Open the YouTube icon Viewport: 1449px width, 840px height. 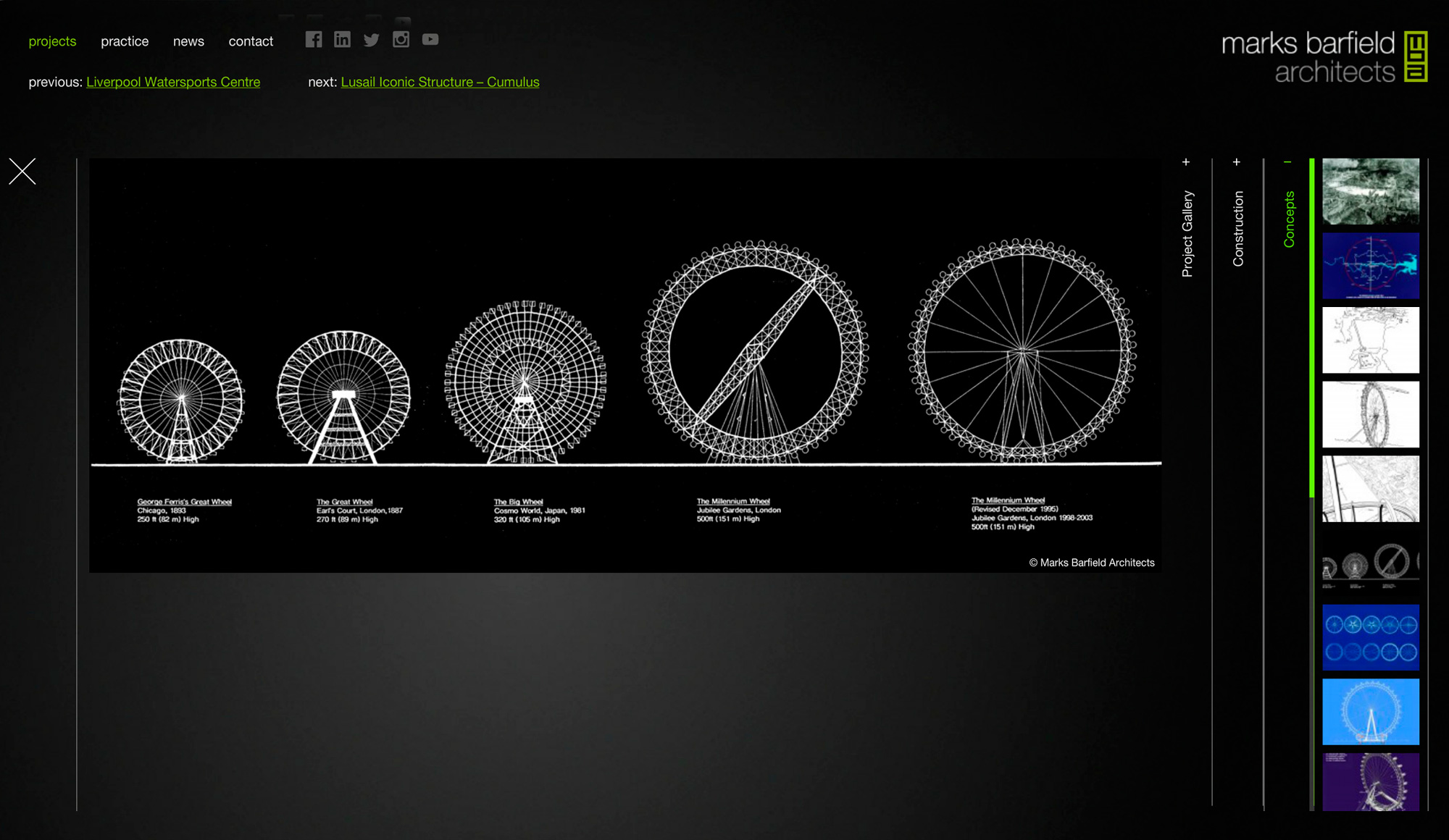[x=430, y=40]
